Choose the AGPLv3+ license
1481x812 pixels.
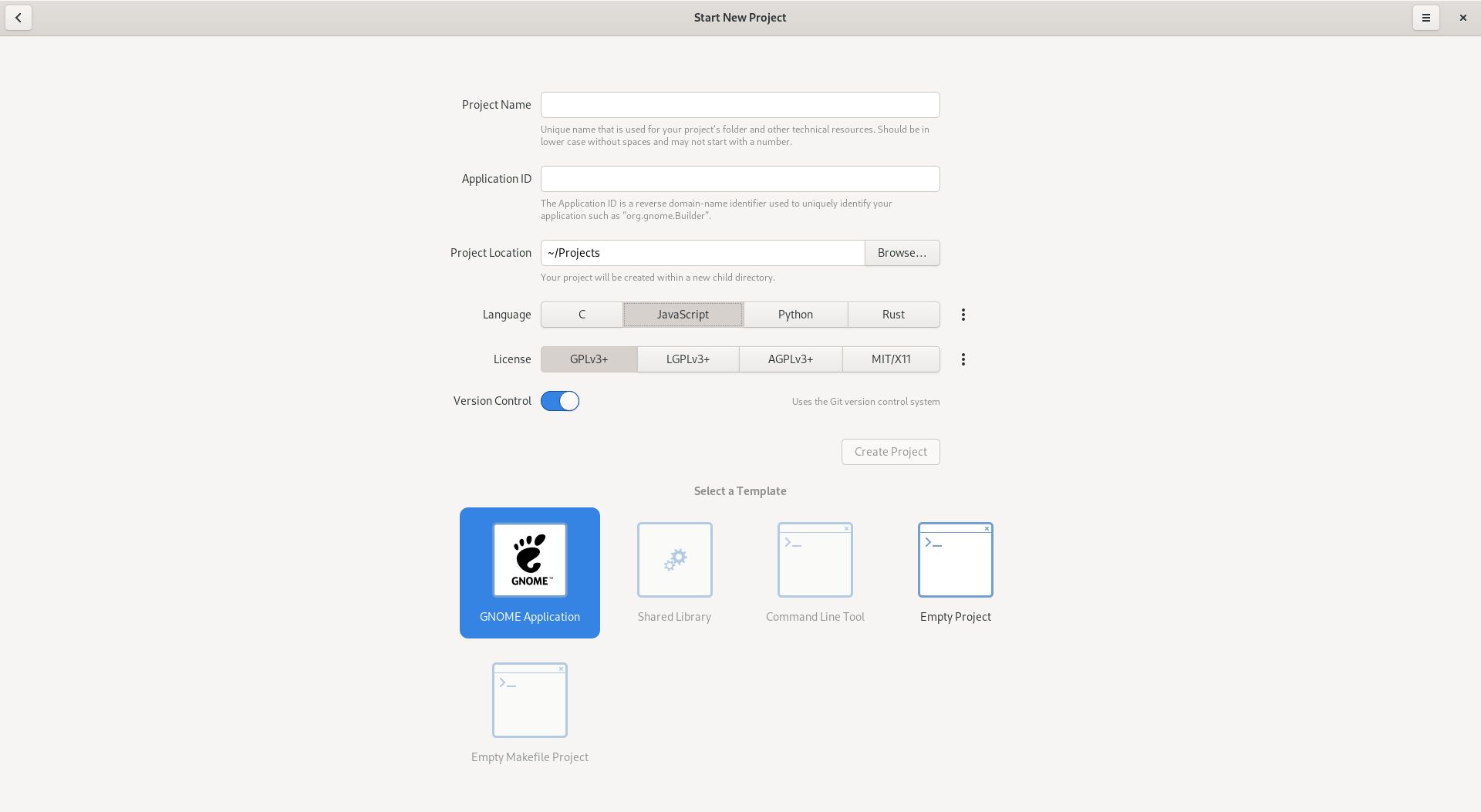click(789, 359)
